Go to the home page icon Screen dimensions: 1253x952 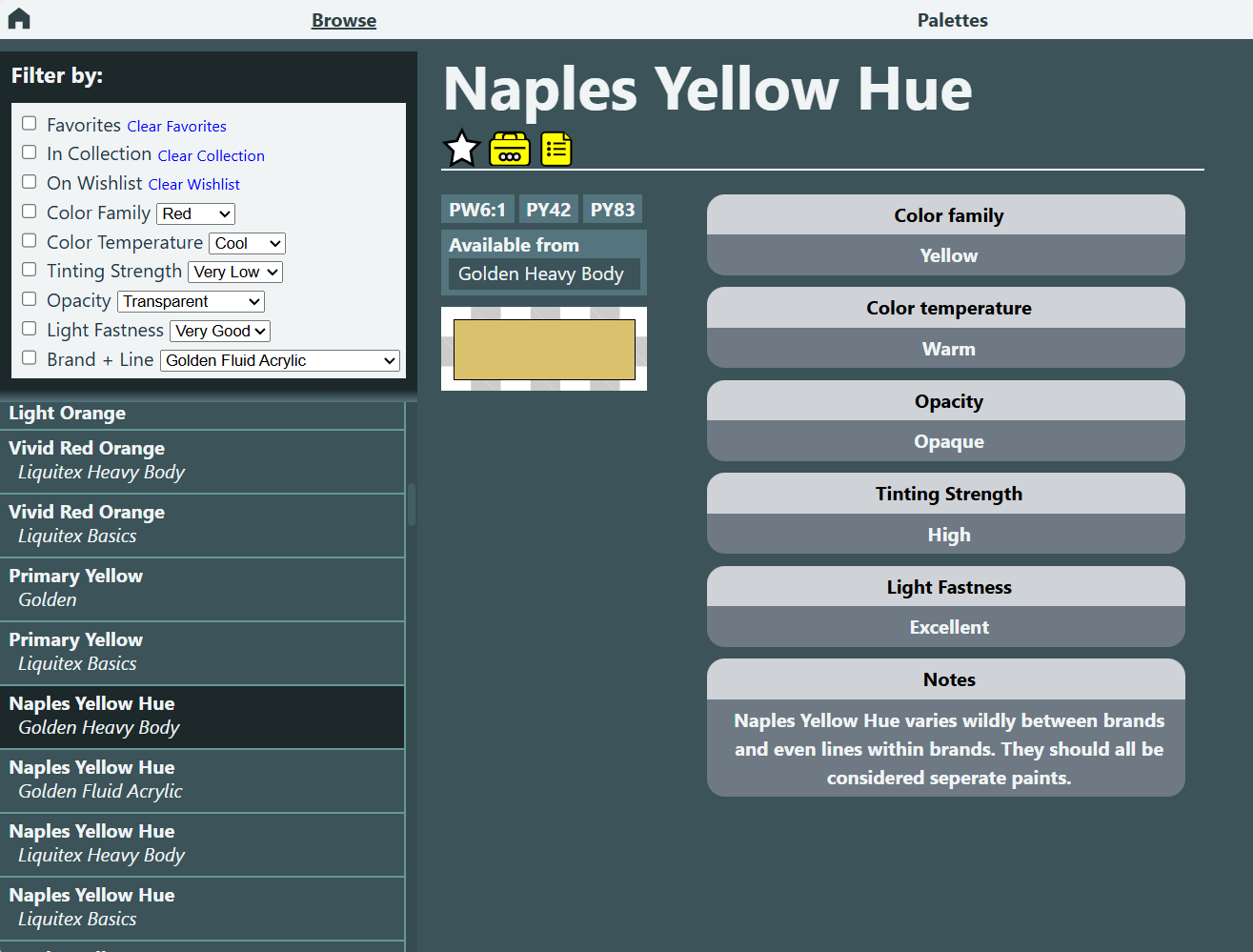[19, 19]
